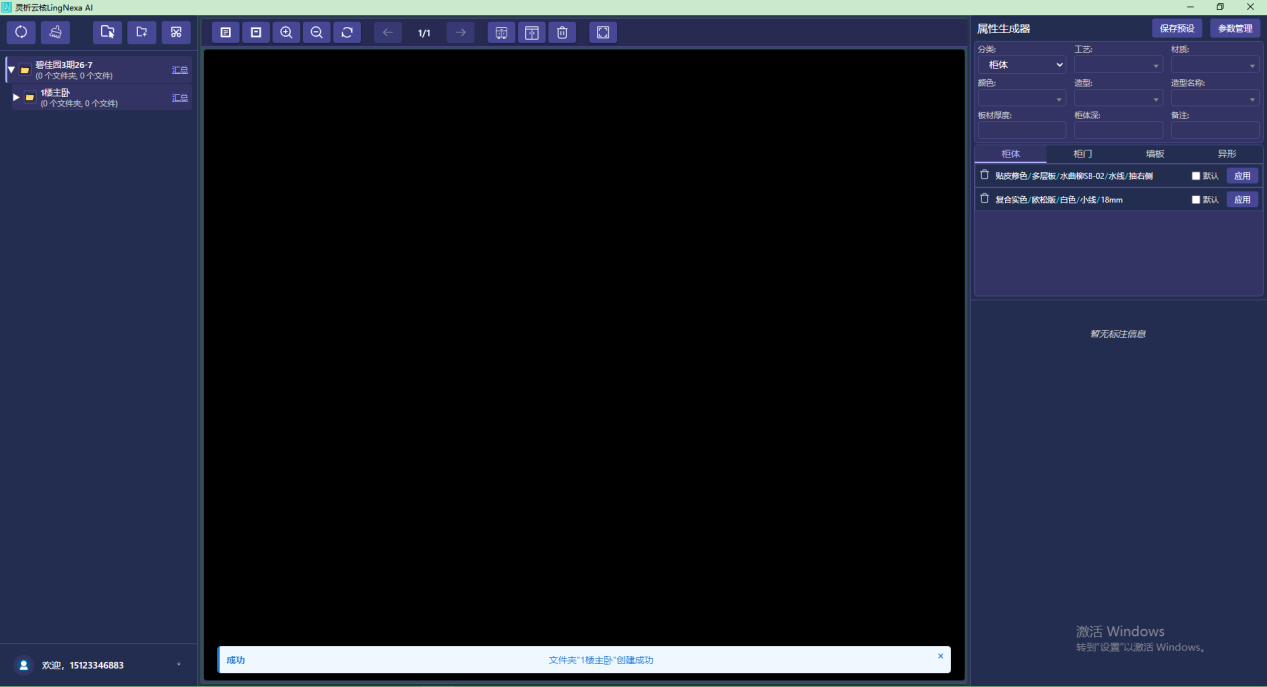The image size is (1267, 687).
Task: Click the square-in-square fit icon
Action: coord(256,32)
